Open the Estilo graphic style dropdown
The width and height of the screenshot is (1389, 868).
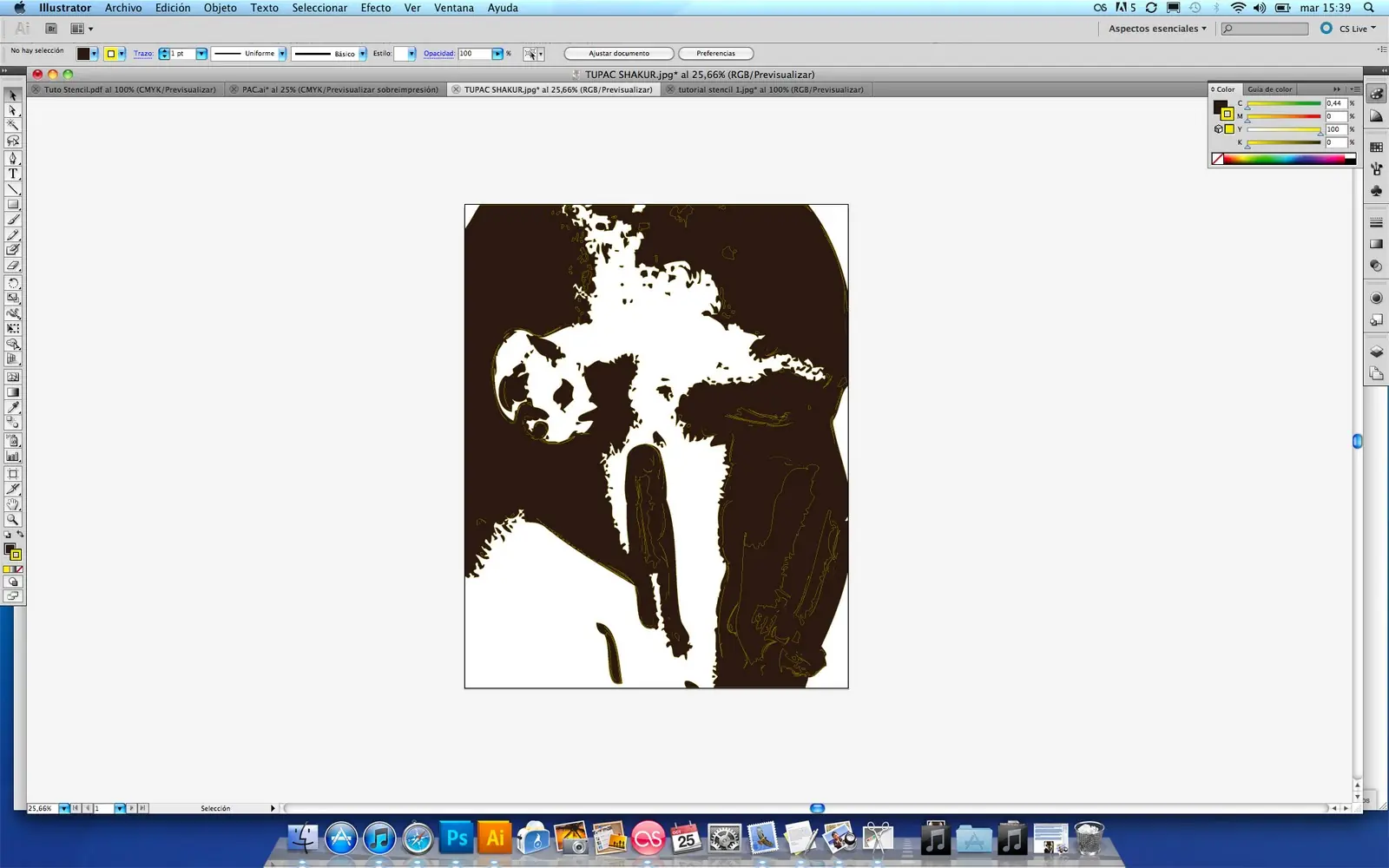411,54
